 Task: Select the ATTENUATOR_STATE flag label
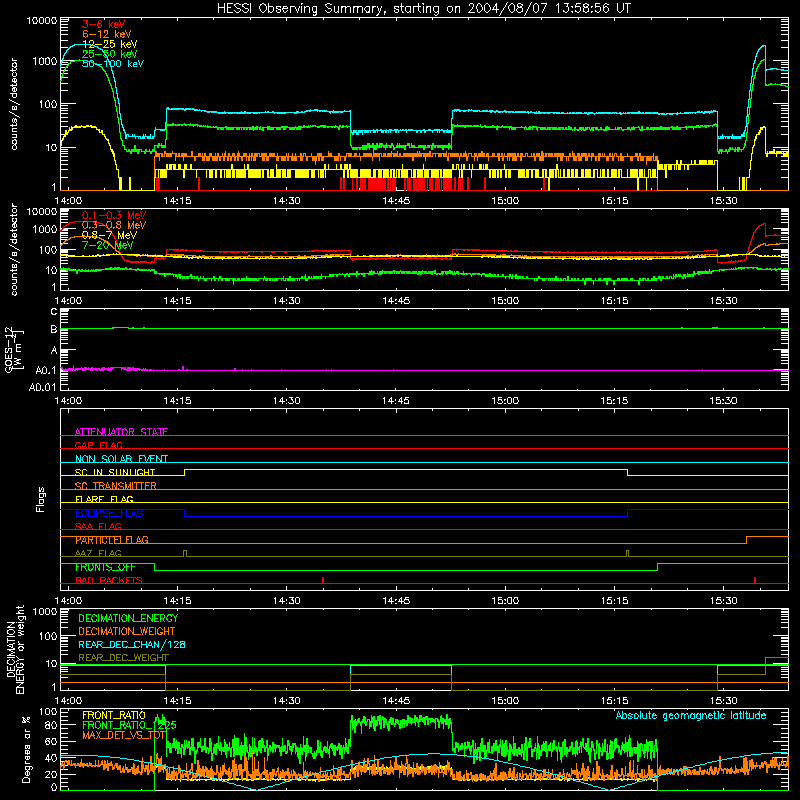(121, 432)
